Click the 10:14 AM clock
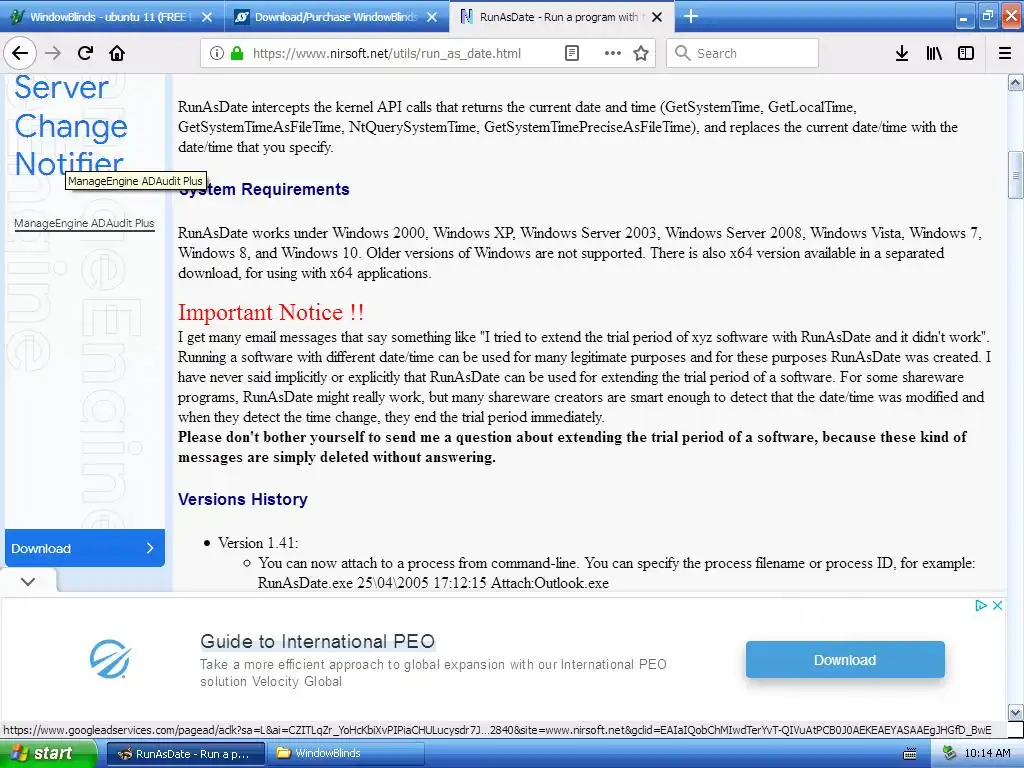This screenshot has height=768, width=1024. 987,754
